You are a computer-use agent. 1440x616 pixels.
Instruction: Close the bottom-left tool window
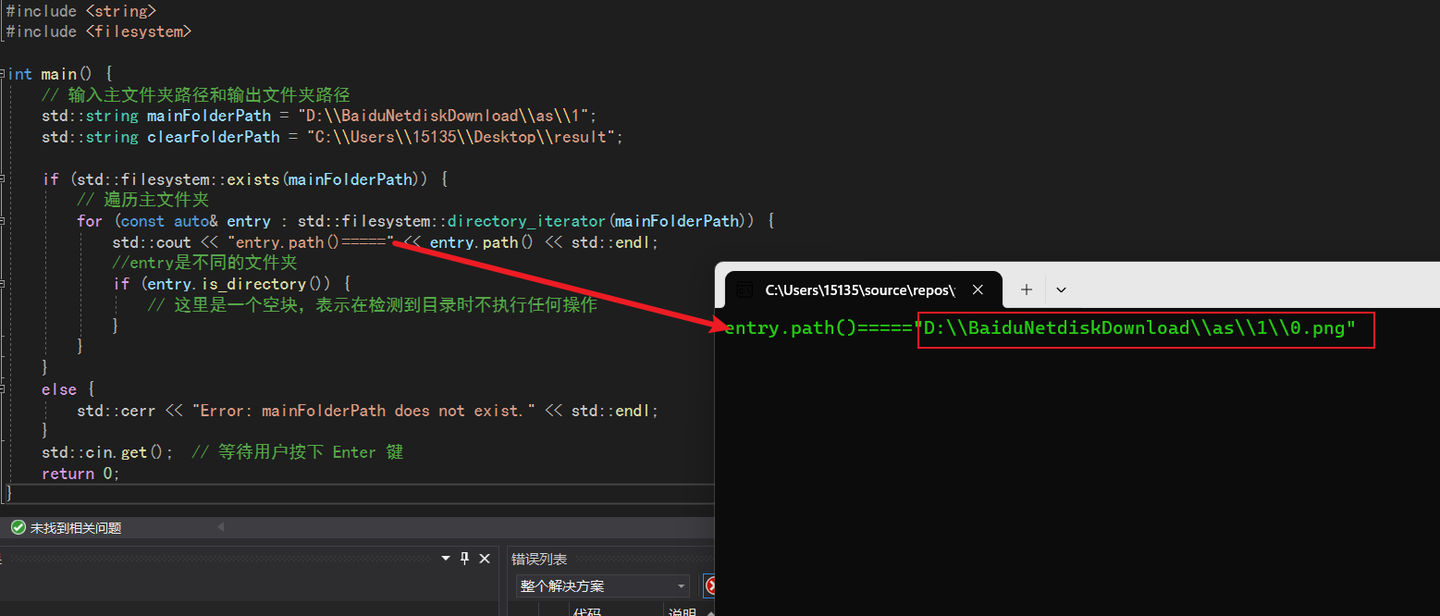pos(484,558)
